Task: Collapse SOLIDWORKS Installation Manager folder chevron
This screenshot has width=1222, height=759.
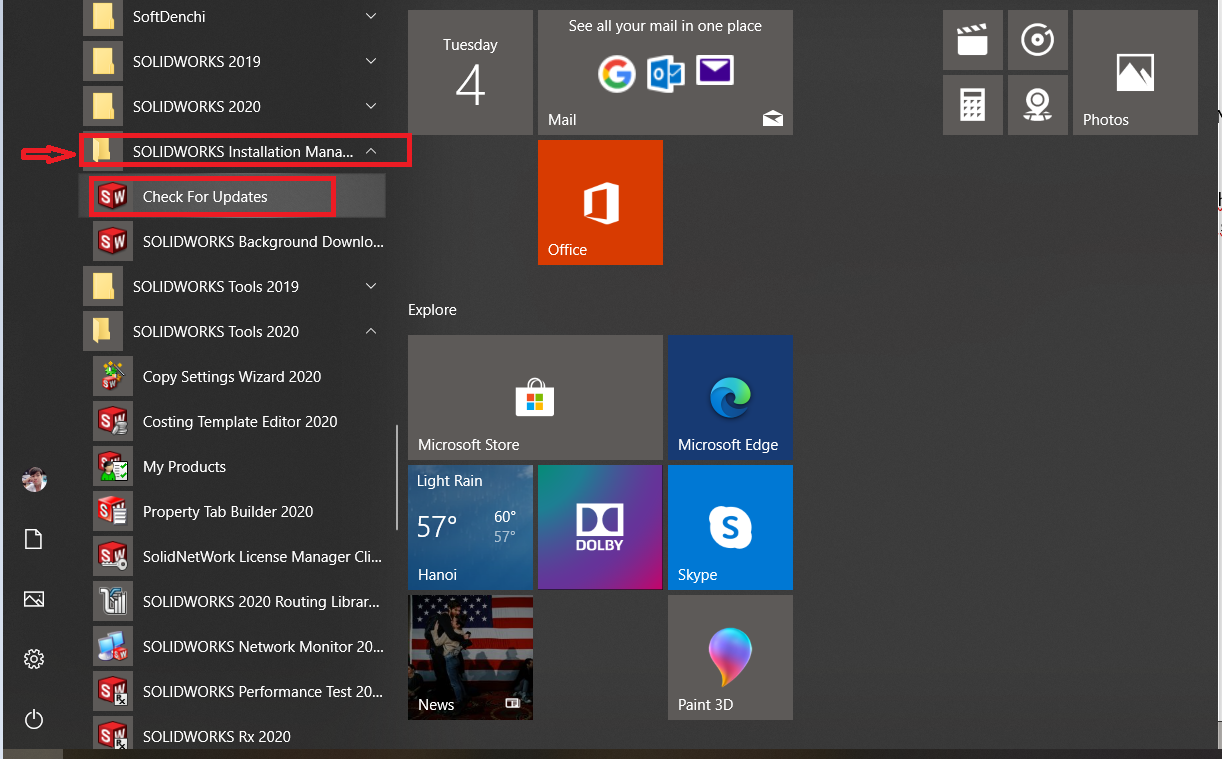Action: [x=371, y=151]
